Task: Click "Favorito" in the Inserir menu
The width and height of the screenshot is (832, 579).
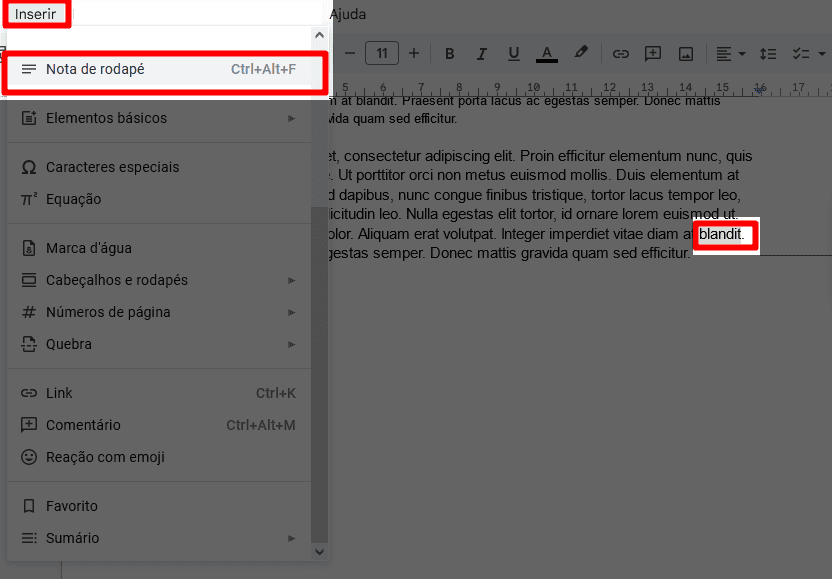Action: (x=72, y=506)
